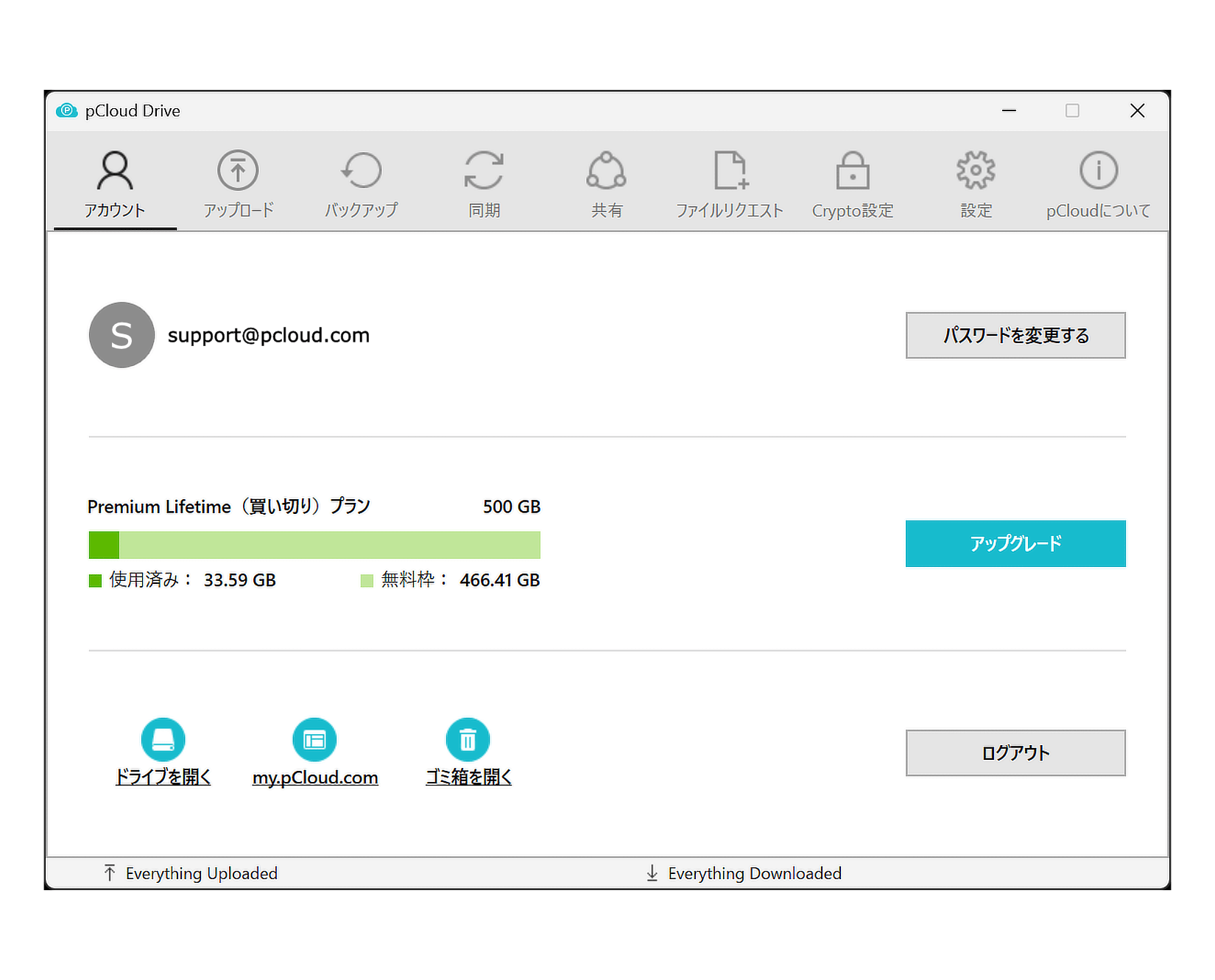Click the Everything Uploaded status text
The height and width of the screenshot is (980, 1215).
coord(202,873)
